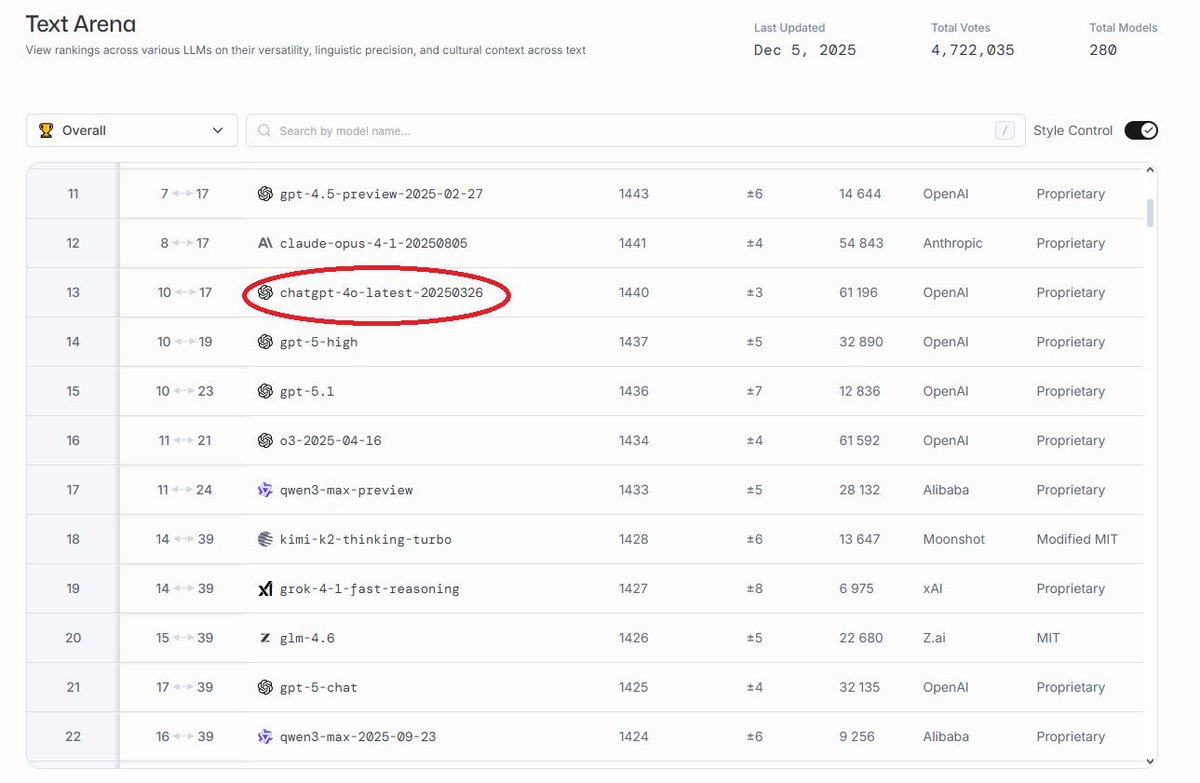Screen dimensions: 1200x783
Task: Click the Qwen logo beside qwen3-max-2025-09-23
Action: pyautogui.click(x=265, y=737)
